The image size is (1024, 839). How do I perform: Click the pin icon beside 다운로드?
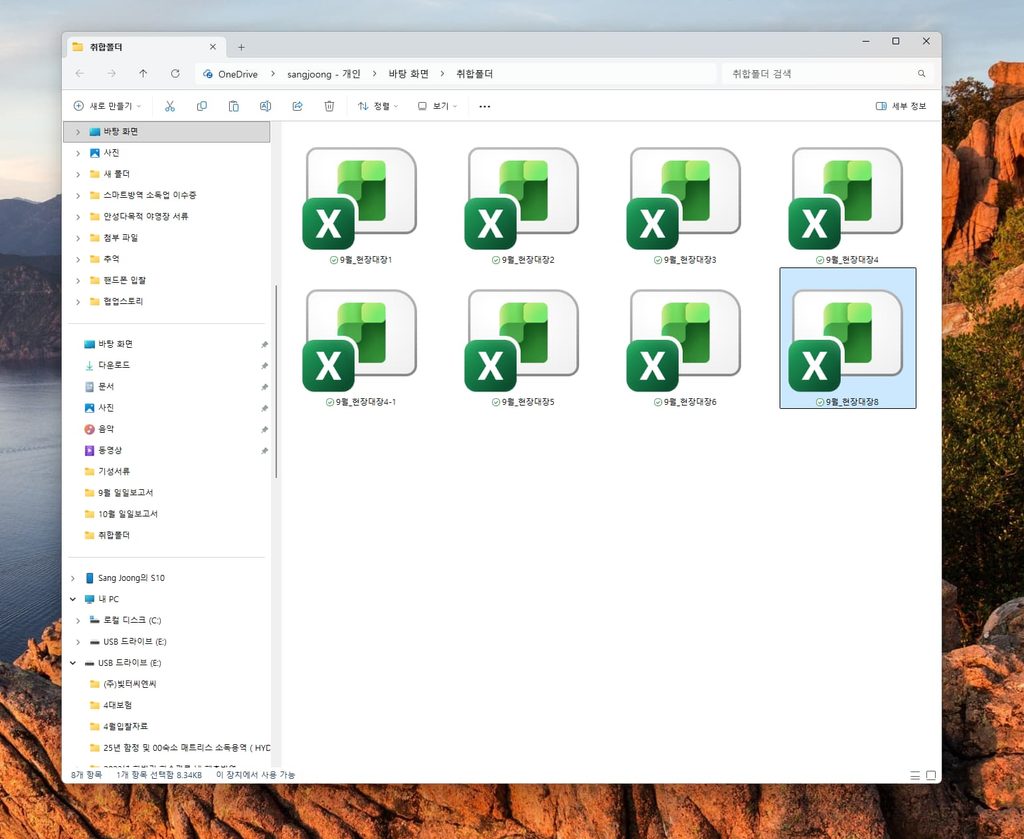point(264,366)
